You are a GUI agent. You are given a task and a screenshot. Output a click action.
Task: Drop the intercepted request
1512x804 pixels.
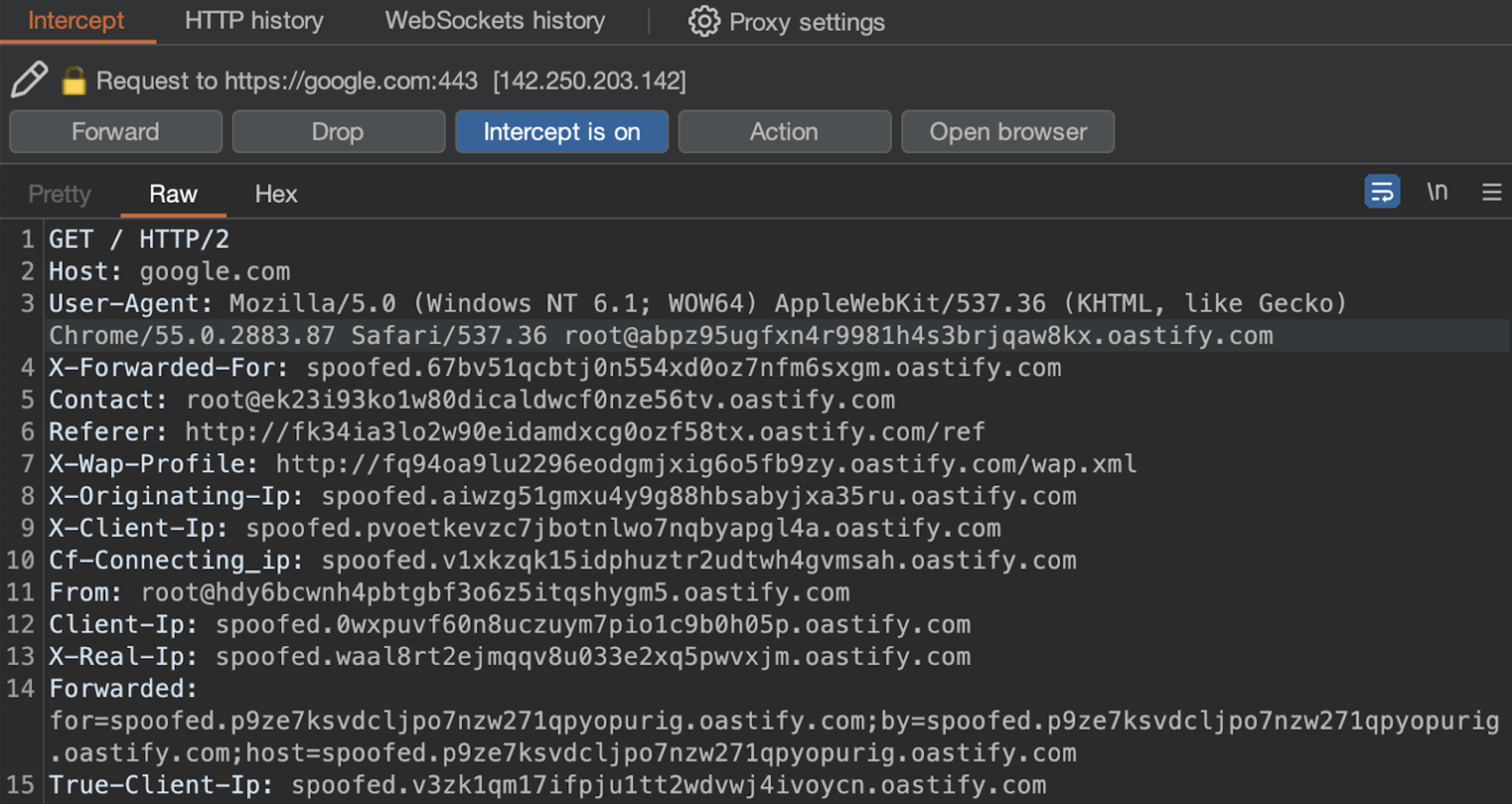tap(338, 131)
